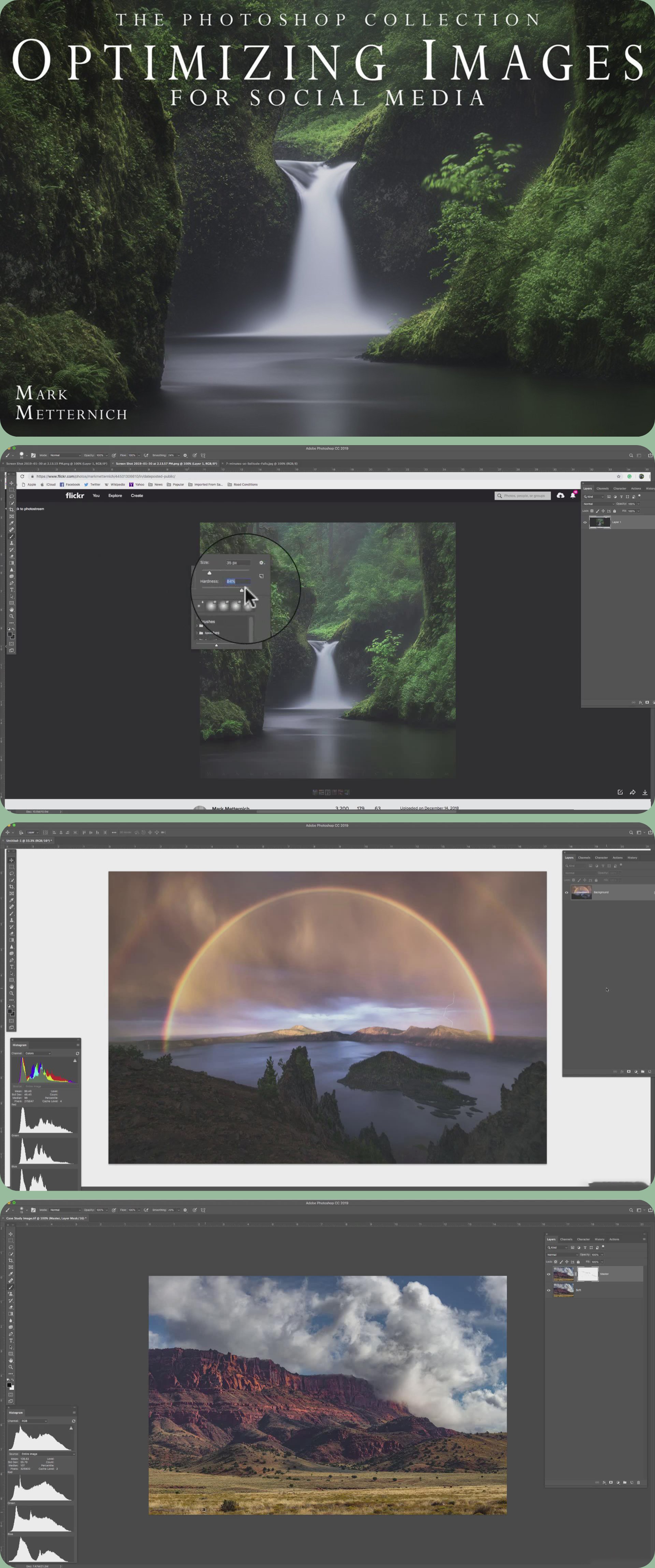This screenshot has width=655, height=1568.
Task: Hide the rainbow Background layer via eye icon
Action: (567, 892)
